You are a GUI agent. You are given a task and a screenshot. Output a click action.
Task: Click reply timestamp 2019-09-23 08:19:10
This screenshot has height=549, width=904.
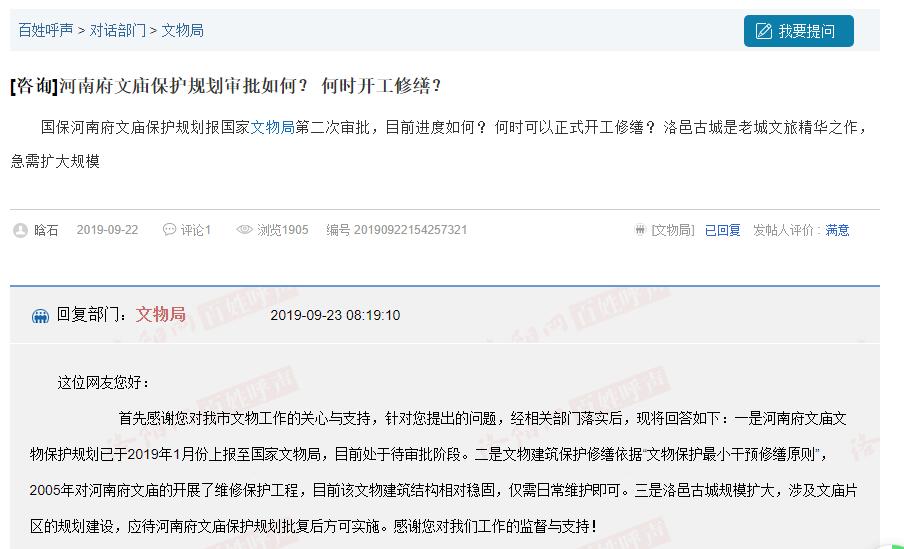pos(335,315)
